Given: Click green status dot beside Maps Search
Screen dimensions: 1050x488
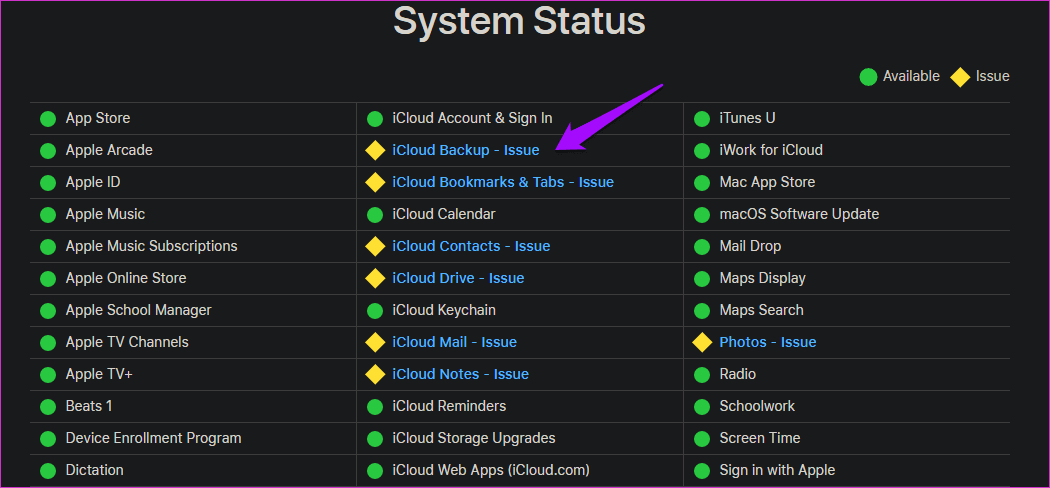Looking at the screenshot, I should [702, 311].
